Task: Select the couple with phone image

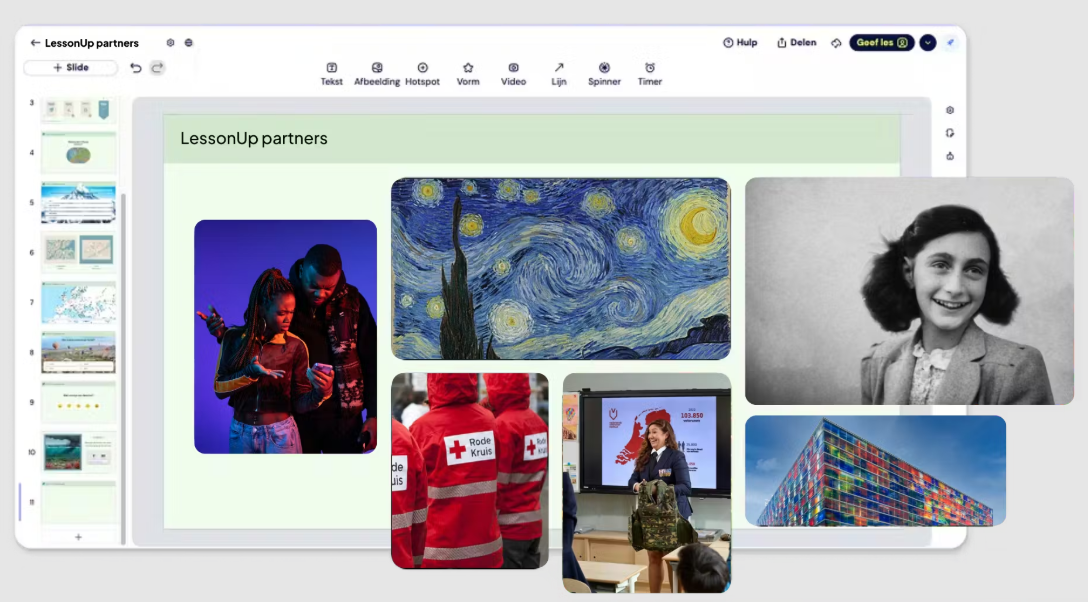Action: (x=285, y=336)
